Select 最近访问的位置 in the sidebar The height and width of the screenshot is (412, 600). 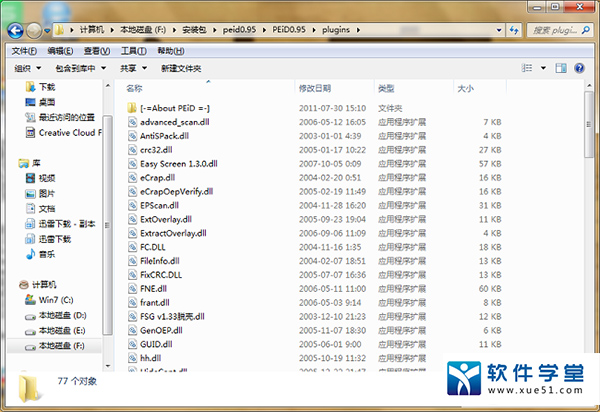point(60,117)
